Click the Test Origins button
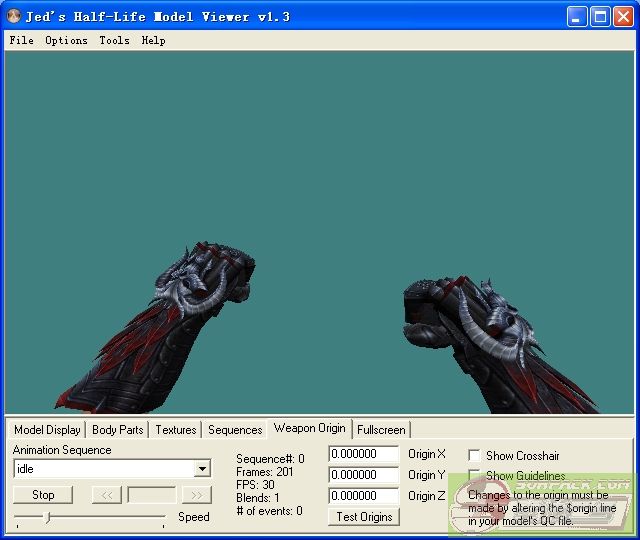 pyautogui.click(x=364, y=517)
